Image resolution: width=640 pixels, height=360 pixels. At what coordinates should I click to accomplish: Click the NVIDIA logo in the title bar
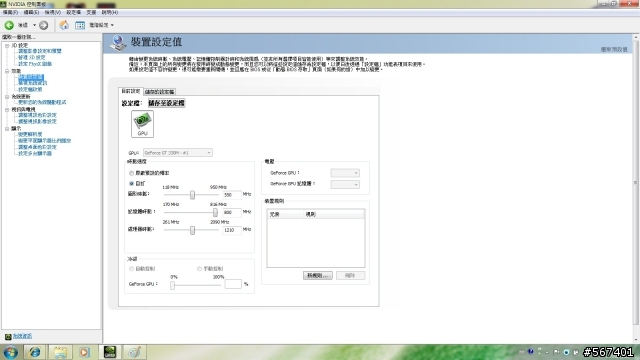[3, 4]
